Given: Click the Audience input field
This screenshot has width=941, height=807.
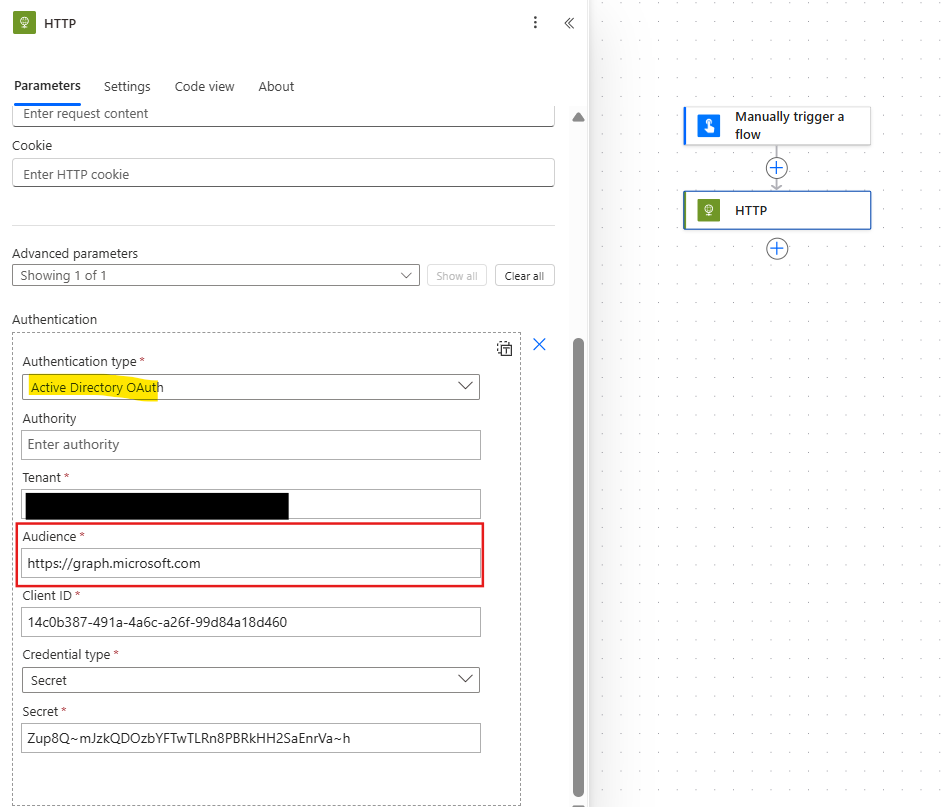Looking at the screenshot, I should click(x=250, y=562).
